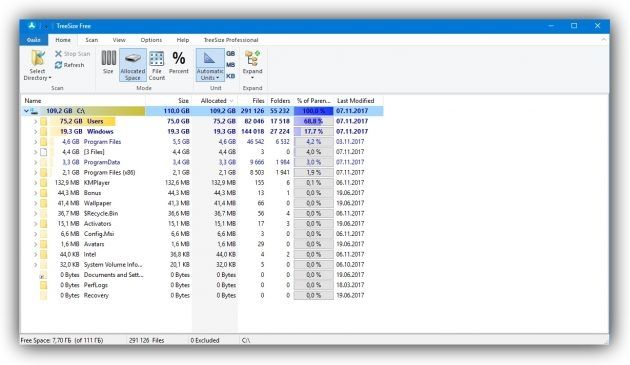Set unit to GB
Viewport: 630px width, 365px height.
tap(231, 53)
